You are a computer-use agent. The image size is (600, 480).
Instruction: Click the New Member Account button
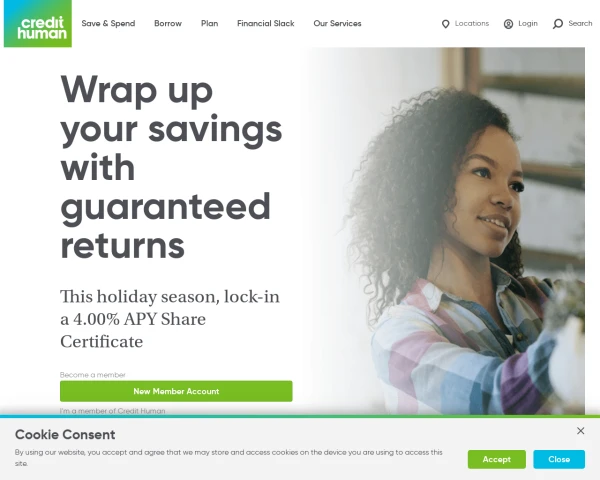point(176,391)
